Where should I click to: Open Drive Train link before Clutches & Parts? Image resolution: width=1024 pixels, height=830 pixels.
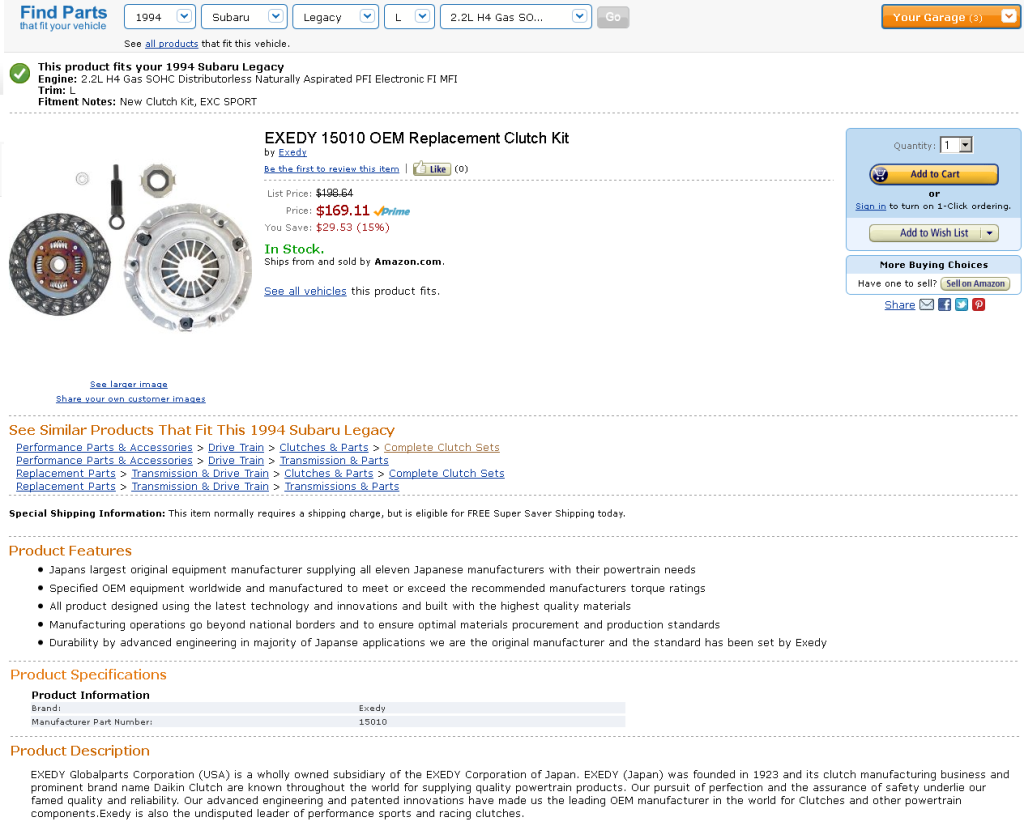pos(236,448)
